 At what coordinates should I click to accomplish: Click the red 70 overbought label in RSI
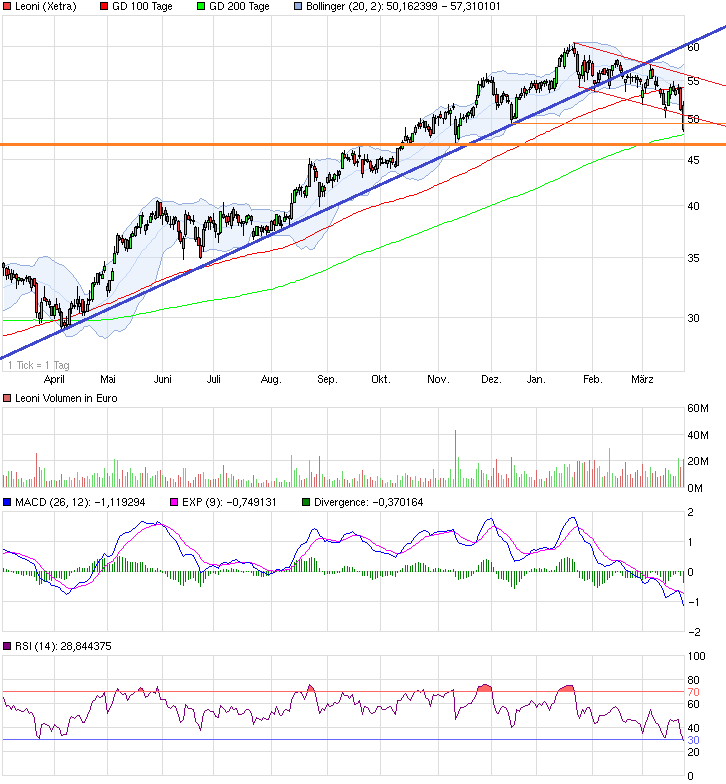pos(692,691)
